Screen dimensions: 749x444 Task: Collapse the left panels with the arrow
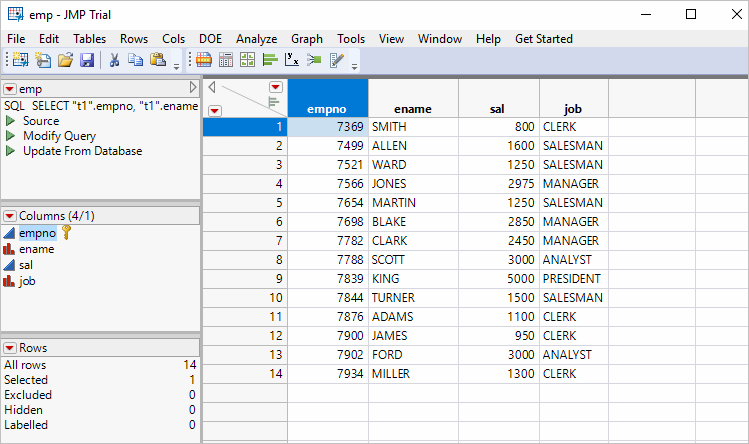(x=193, y=89)
